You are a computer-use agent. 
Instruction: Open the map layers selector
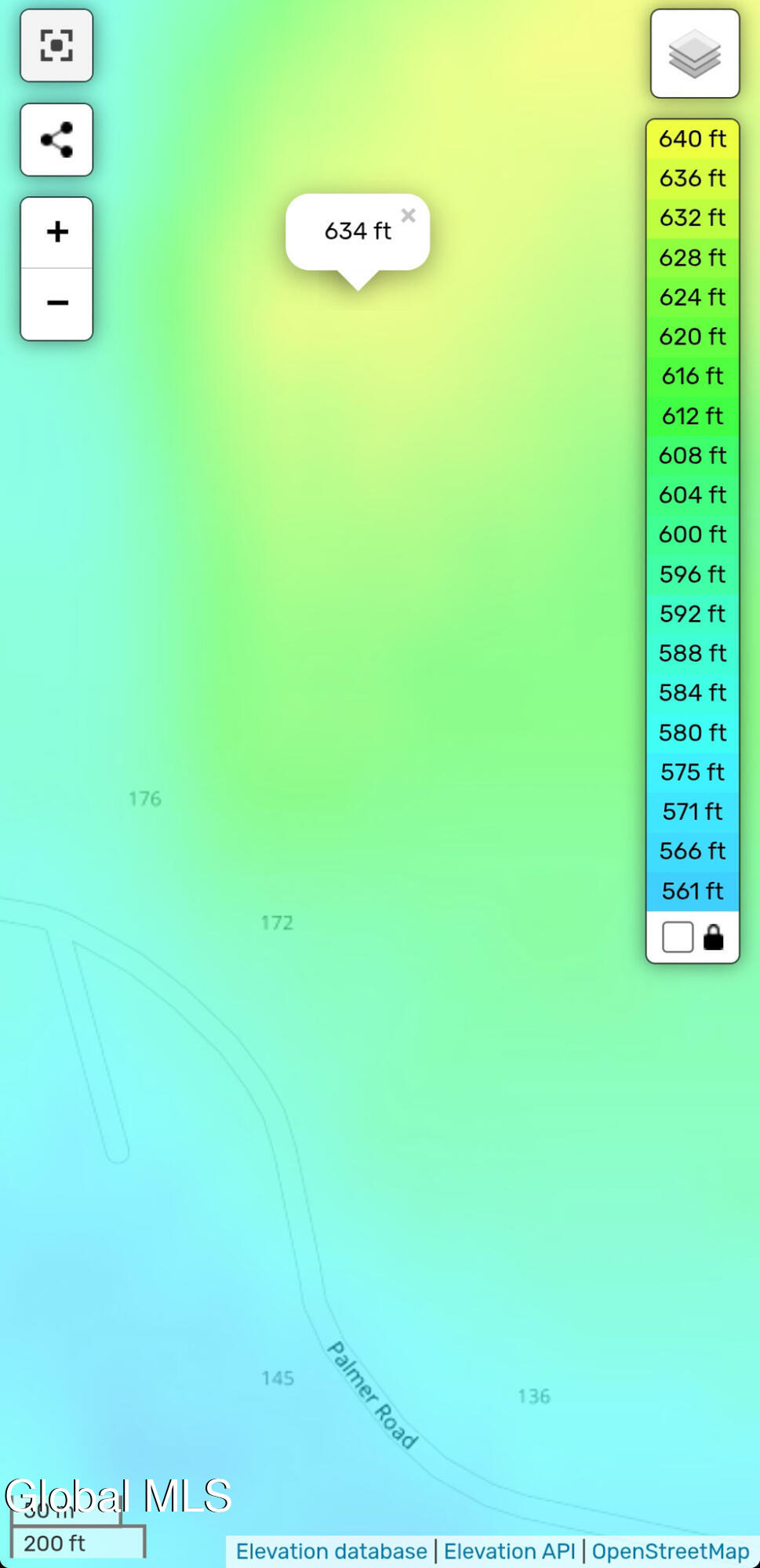[x=695, y=54]
